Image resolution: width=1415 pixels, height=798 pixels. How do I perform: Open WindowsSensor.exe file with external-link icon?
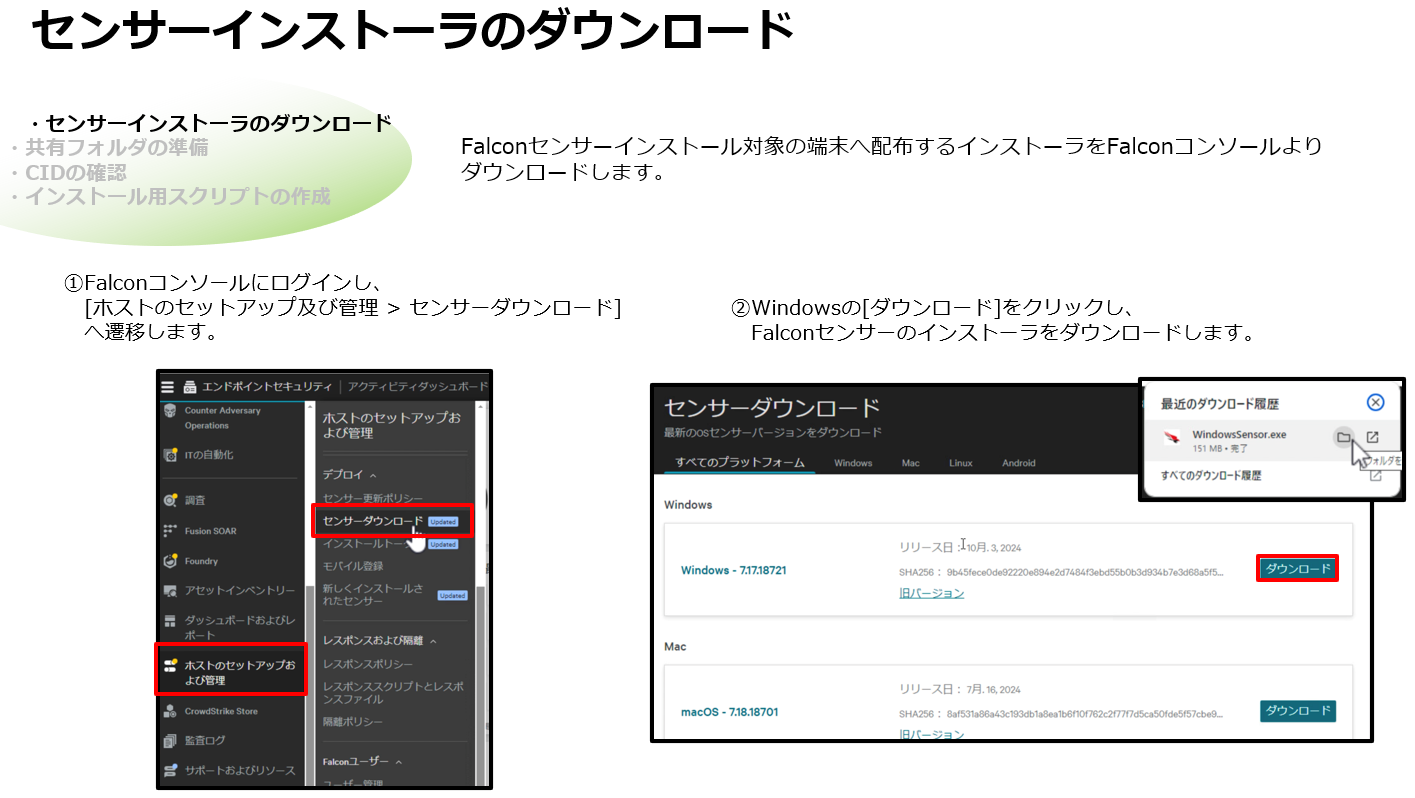point(1373,437)
